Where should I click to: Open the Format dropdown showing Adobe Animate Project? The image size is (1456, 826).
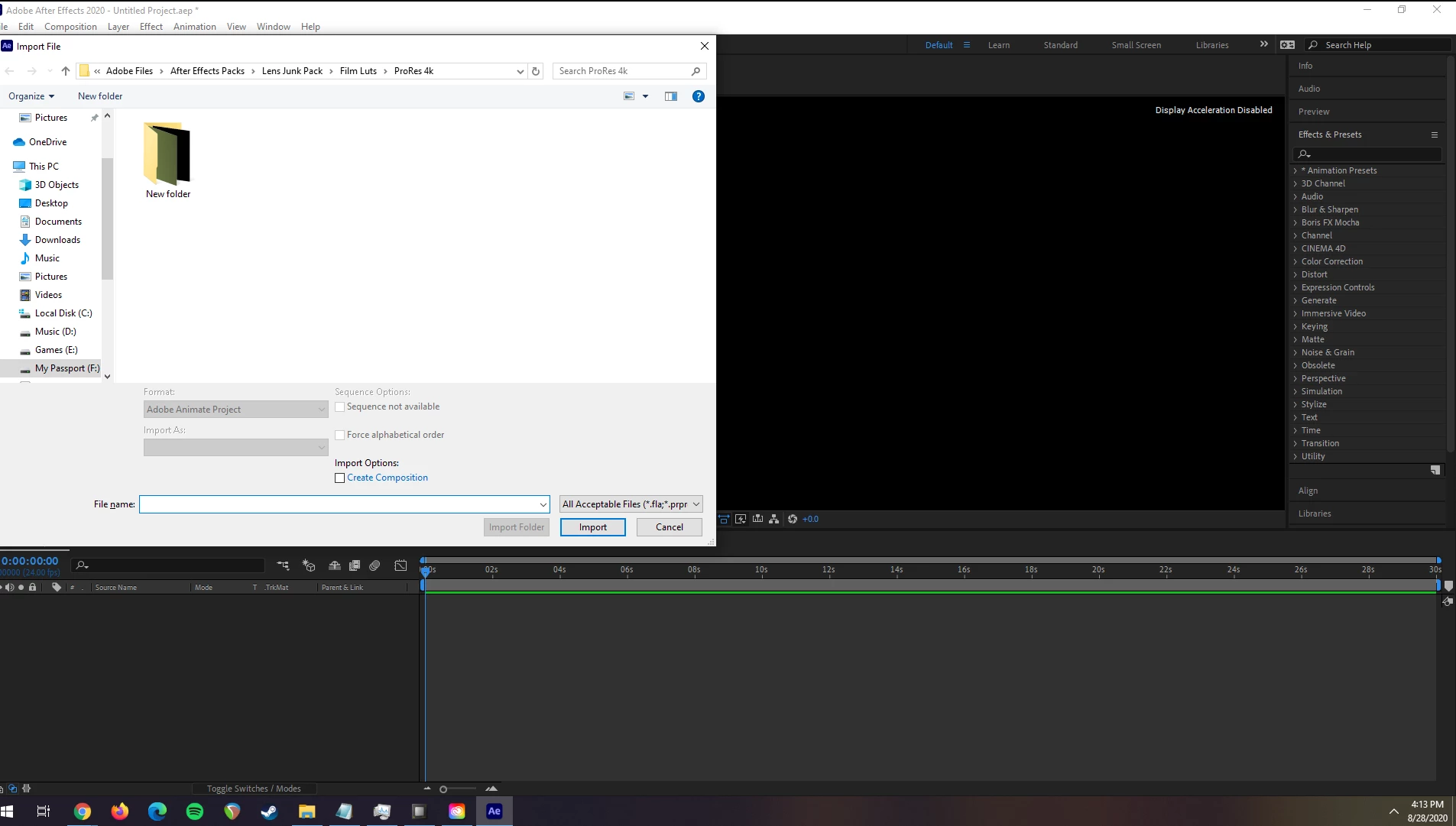click(236, 410)
